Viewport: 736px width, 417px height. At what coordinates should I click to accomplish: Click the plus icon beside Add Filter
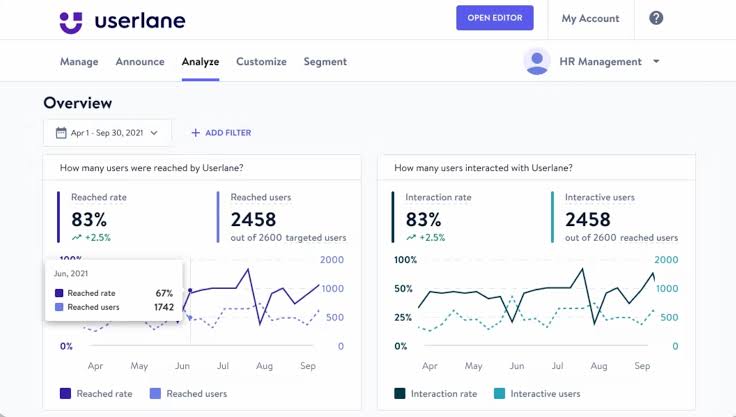click(195, 133)
